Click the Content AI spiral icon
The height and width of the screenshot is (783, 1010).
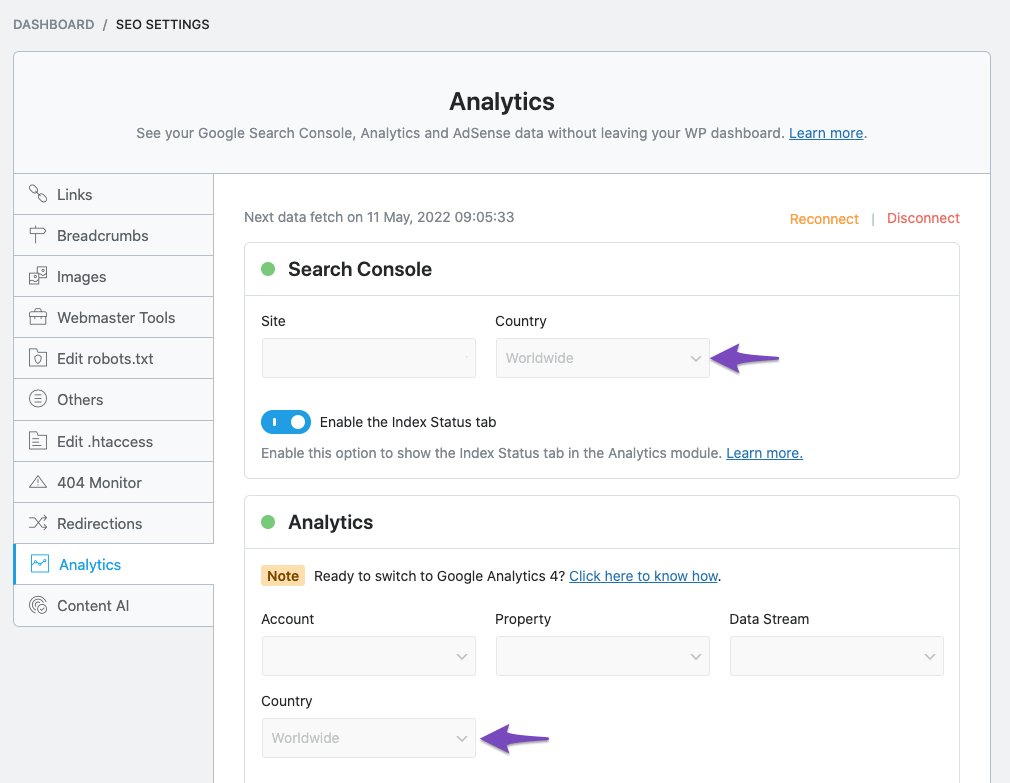click(x=38, y=605)
